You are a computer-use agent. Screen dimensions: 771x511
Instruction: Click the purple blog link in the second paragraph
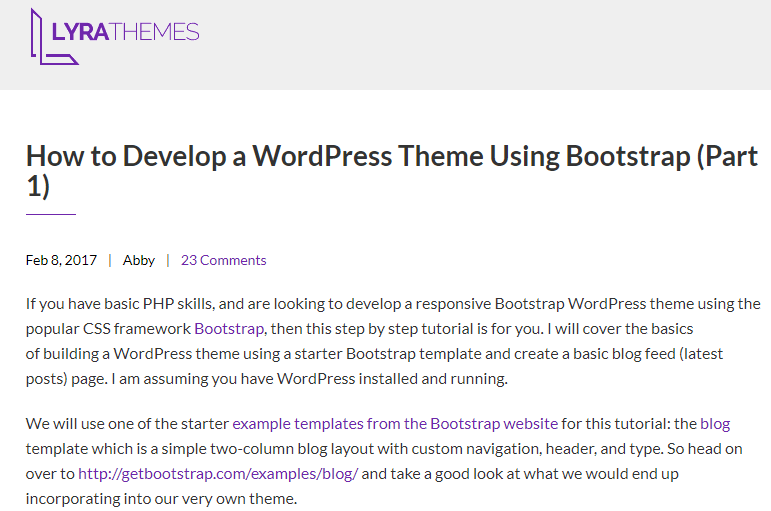click(715, 423)
